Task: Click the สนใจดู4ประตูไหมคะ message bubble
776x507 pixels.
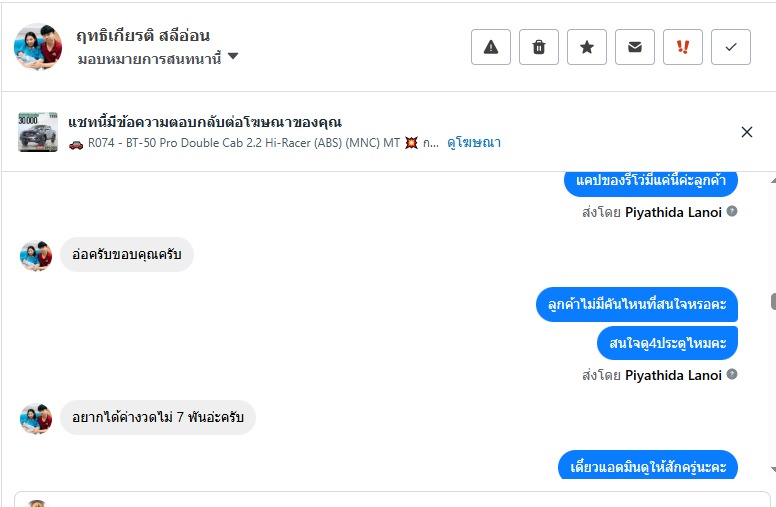Action: click(668, 343)
